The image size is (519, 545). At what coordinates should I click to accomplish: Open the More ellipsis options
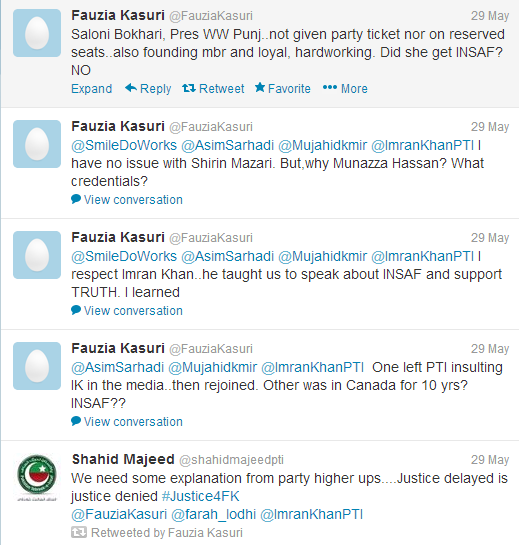[345, 89]
